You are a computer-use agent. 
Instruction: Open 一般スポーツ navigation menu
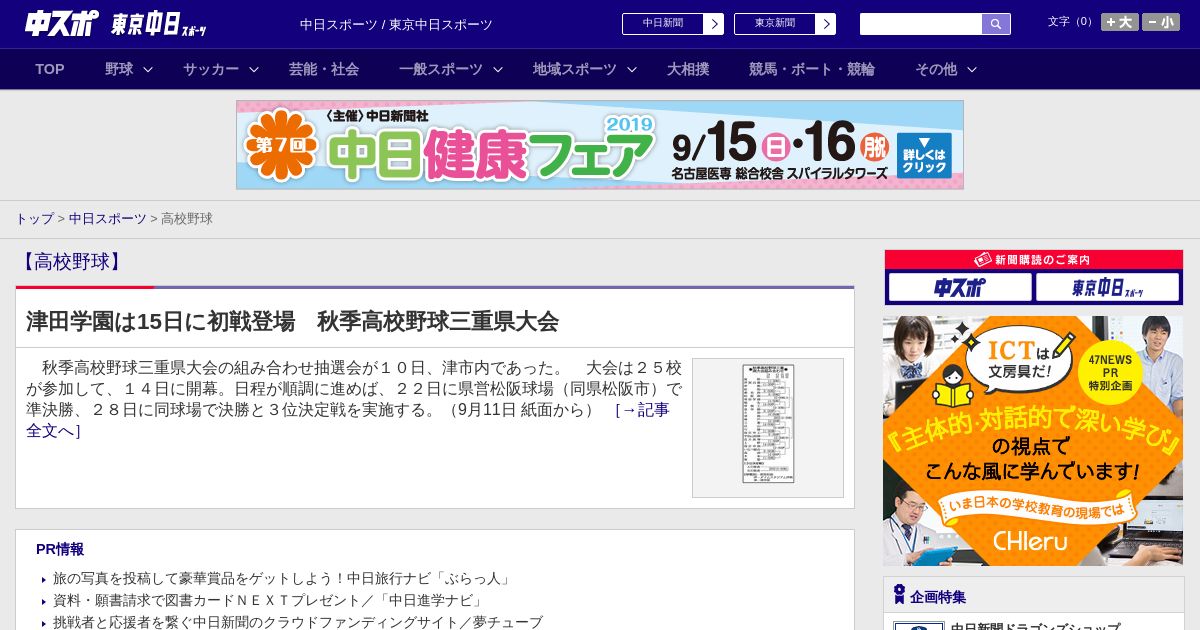pyautogui.click(x=441, y=69)
